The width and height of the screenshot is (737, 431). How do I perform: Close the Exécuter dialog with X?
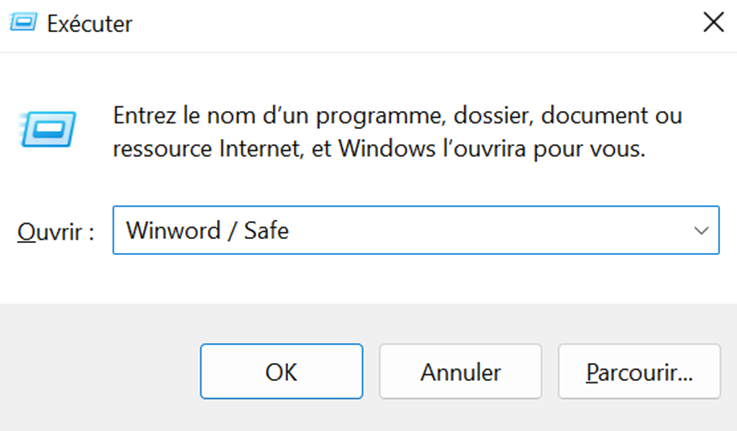[713, 22]
